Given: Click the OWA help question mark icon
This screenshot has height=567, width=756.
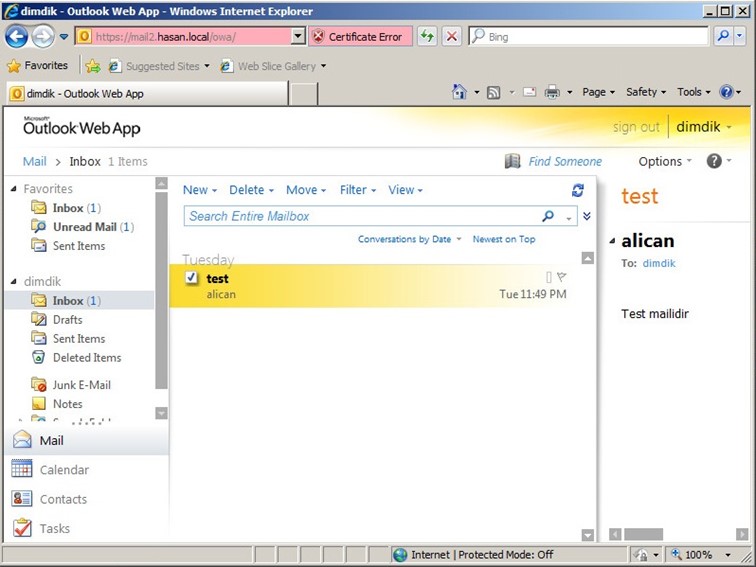Looking at the screenshot, I should tap(714, 161).
